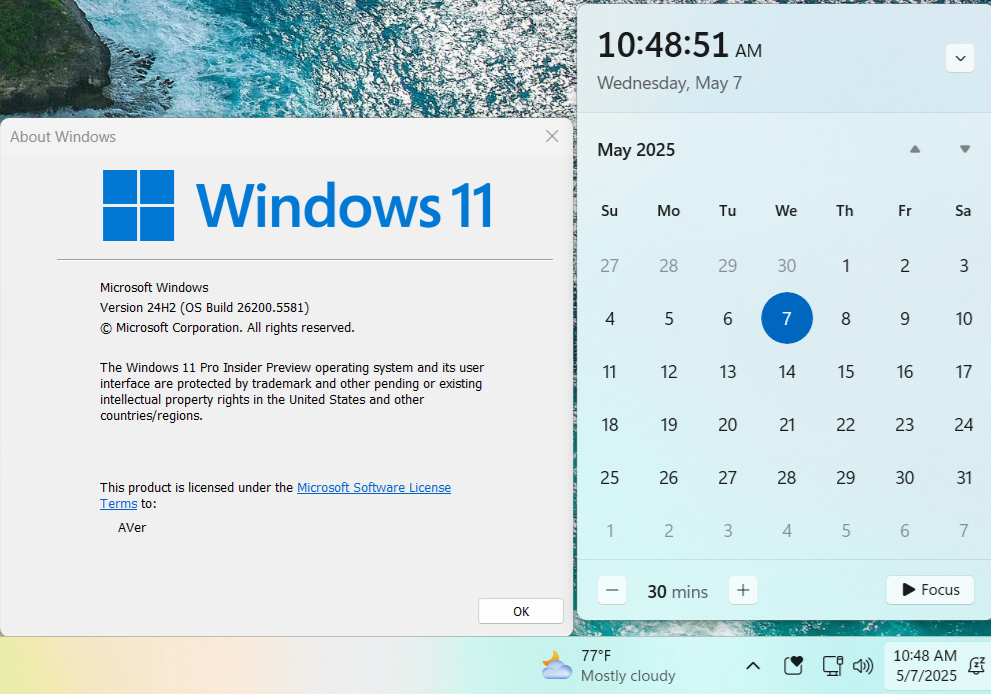This screenshot has height=694, width=991.
Task: Click OK in About Windows dialog
Action: (x=521, y=611)
